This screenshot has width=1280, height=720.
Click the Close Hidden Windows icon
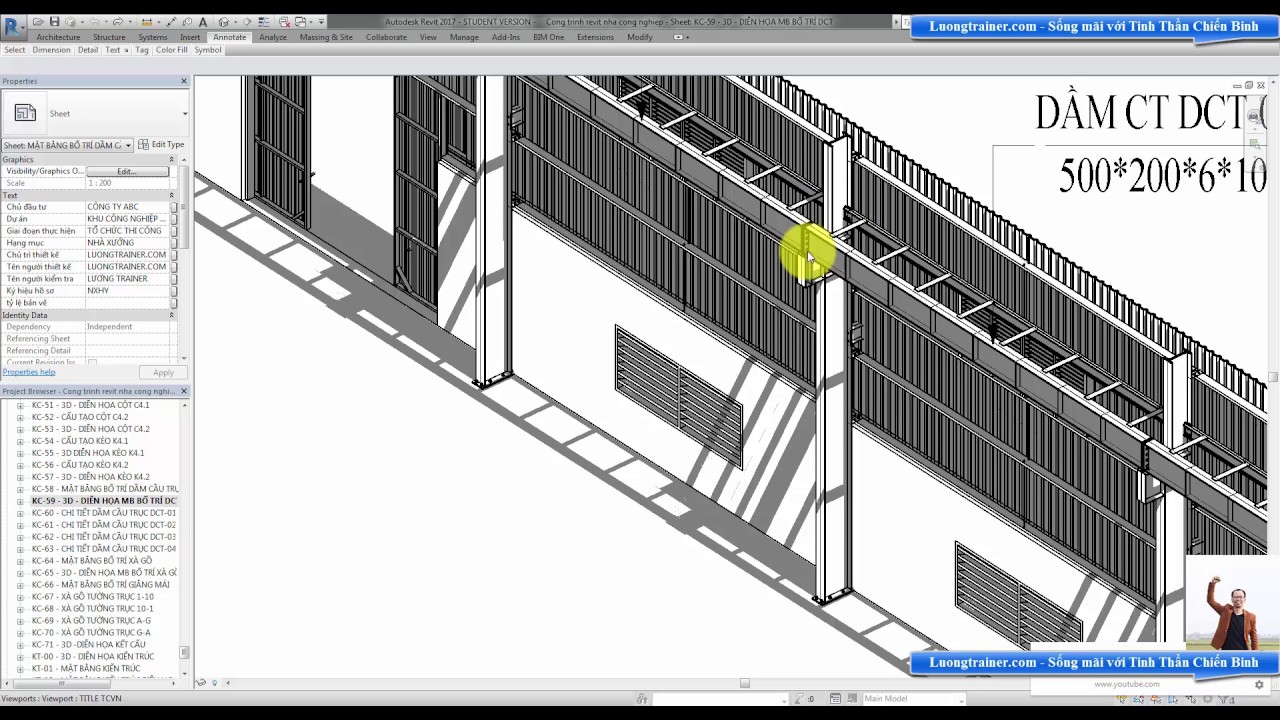pos(284,22)
